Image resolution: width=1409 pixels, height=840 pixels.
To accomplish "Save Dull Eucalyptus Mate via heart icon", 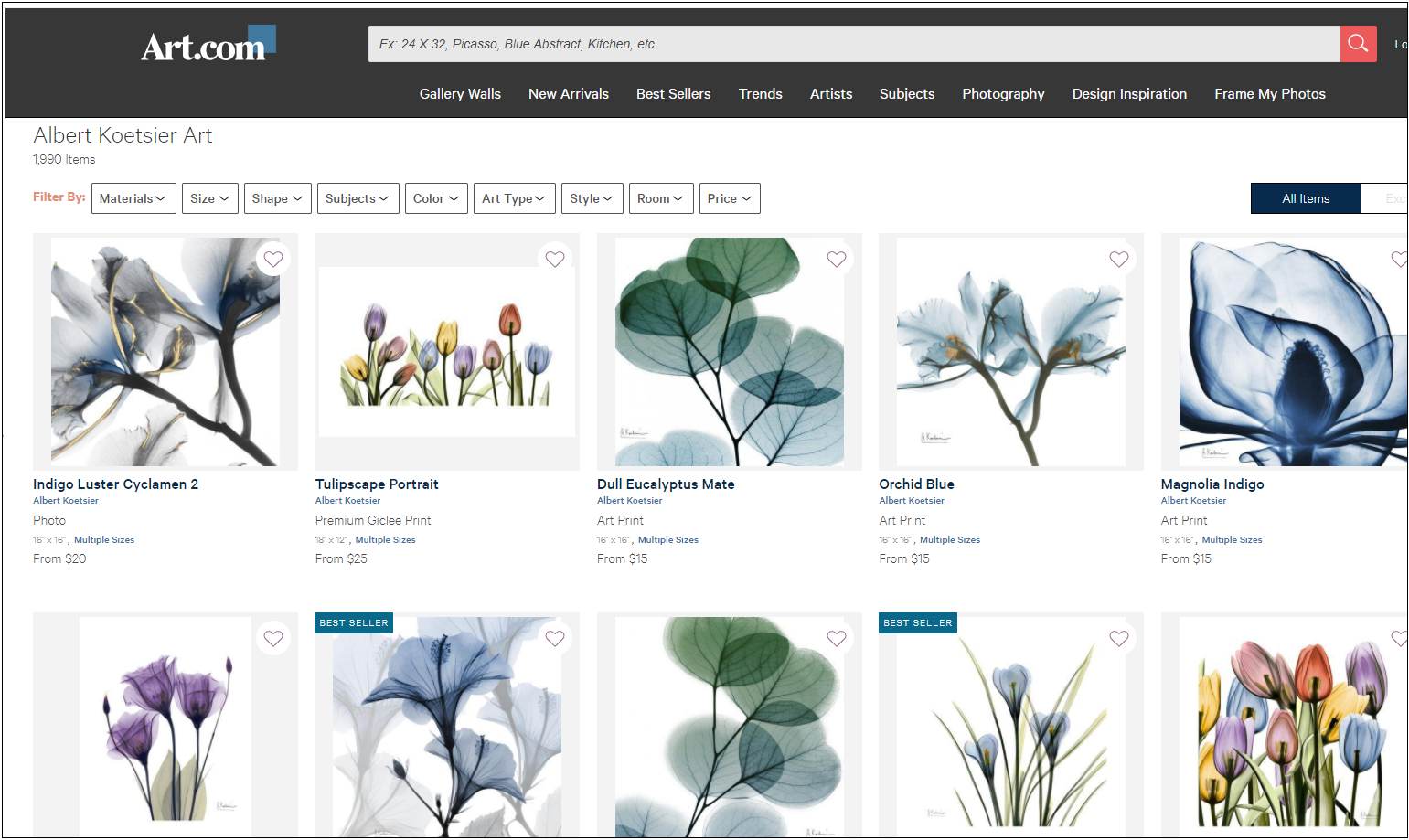I will (837, 260).
